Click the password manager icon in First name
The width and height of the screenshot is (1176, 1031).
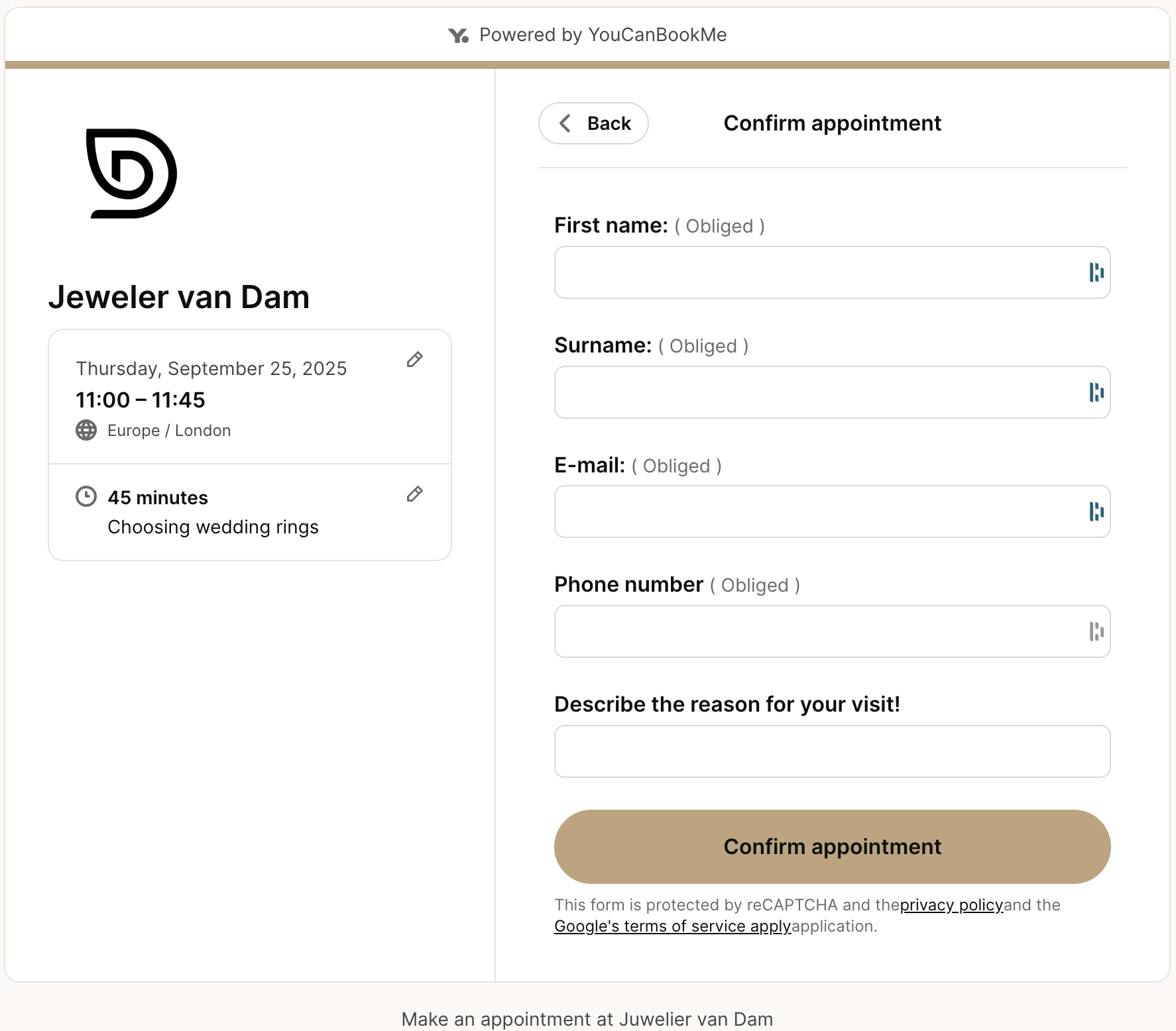1096,272
